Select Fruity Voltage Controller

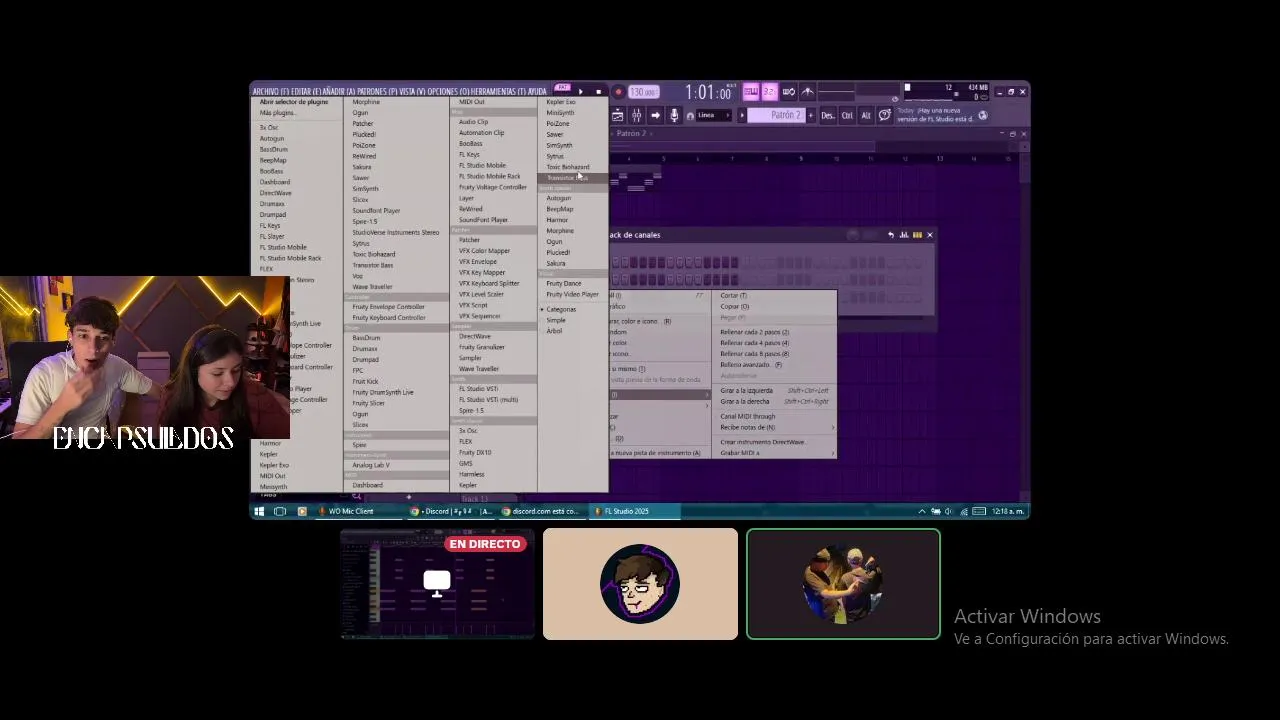point(492,187)
